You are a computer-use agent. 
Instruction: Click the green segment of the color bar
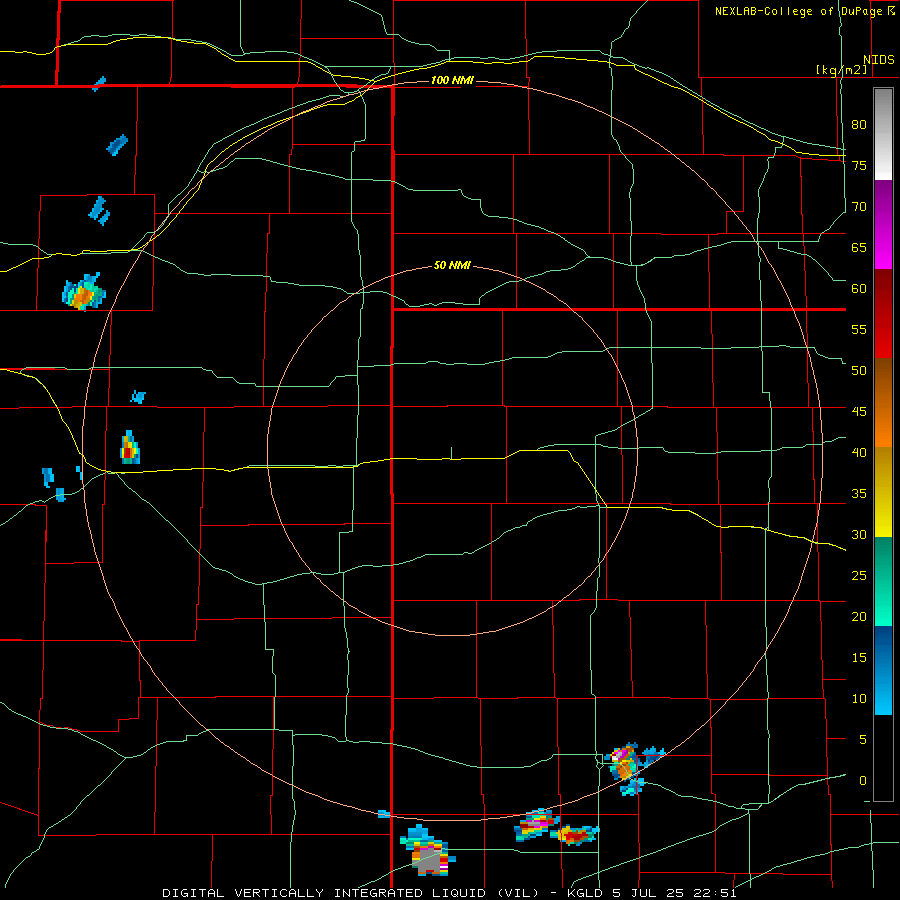(883, 581)
